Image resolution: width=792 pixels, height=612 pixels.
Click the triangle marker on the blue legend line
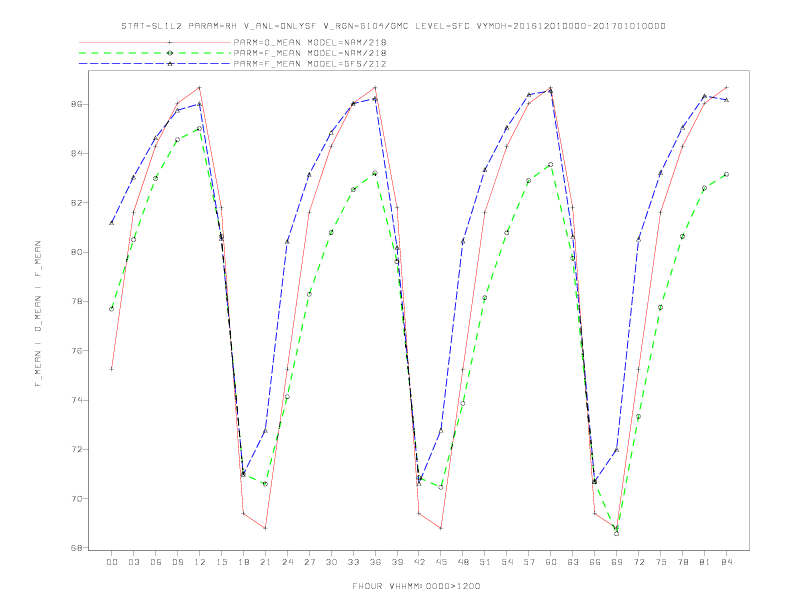[x=170, y=64]
